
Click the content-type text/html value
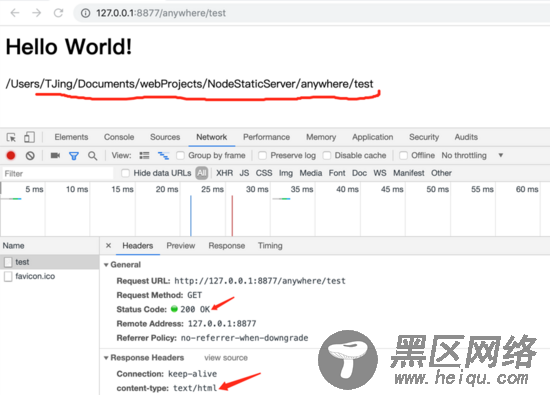pyautogui.click(x=195, y=388)
